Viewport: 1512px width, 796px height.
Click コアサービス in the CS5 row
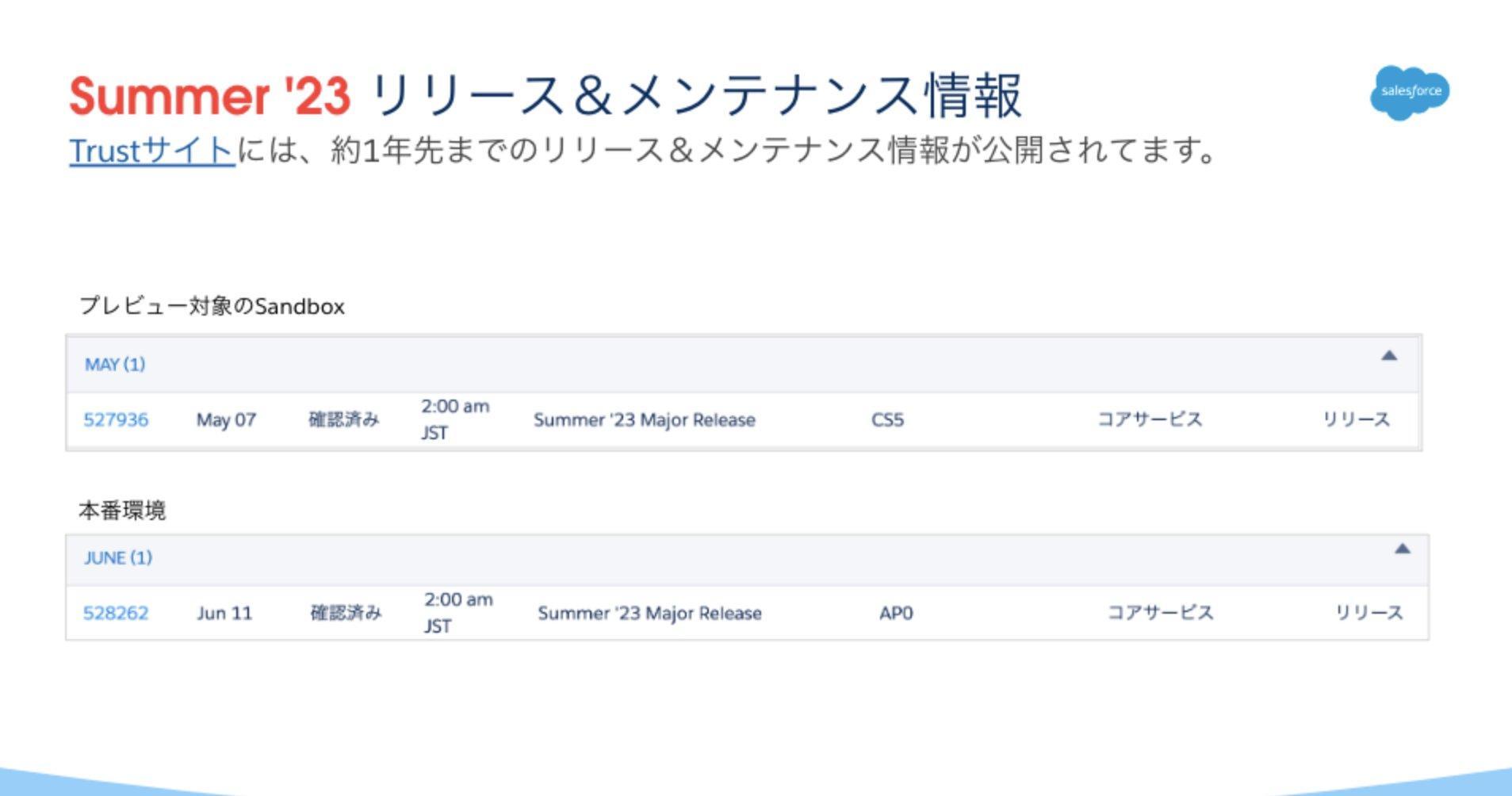click(1150, 419)
